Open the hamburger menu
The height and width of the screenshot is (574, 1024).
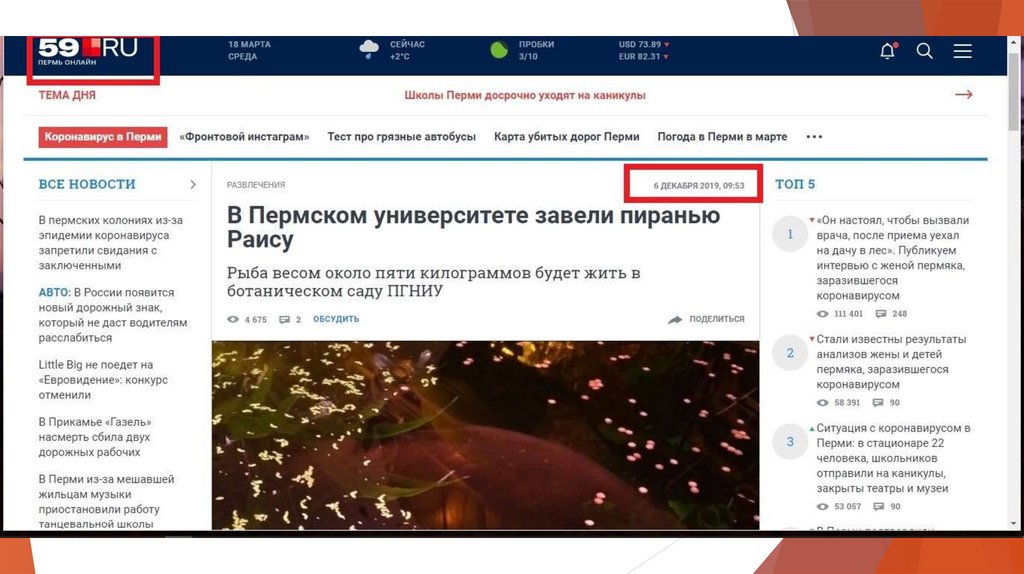[x=962, y=51]
